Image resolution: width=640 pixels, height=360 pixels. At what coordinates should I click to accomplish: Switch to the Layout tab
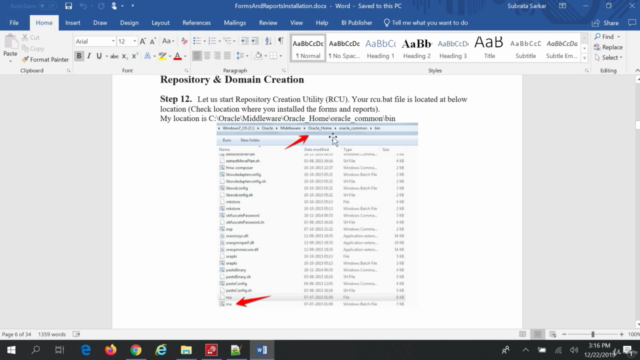click(x=160, y=23)
